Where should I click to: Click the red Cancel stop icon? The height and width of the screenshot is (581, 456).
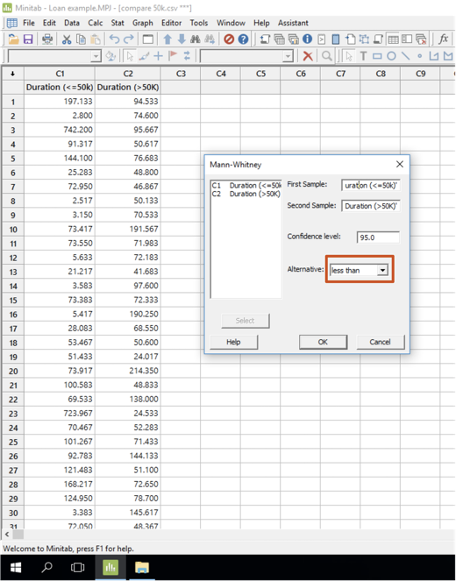click(229, 39)
